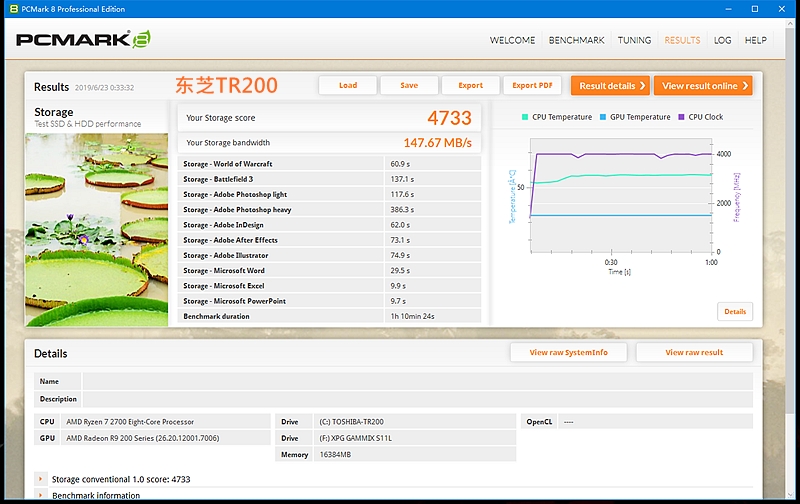Select 'Storage - Adobe Illustrator' row
Image resolution: width=800 pixels, height=504 pixels.
(x=329, y=256)
